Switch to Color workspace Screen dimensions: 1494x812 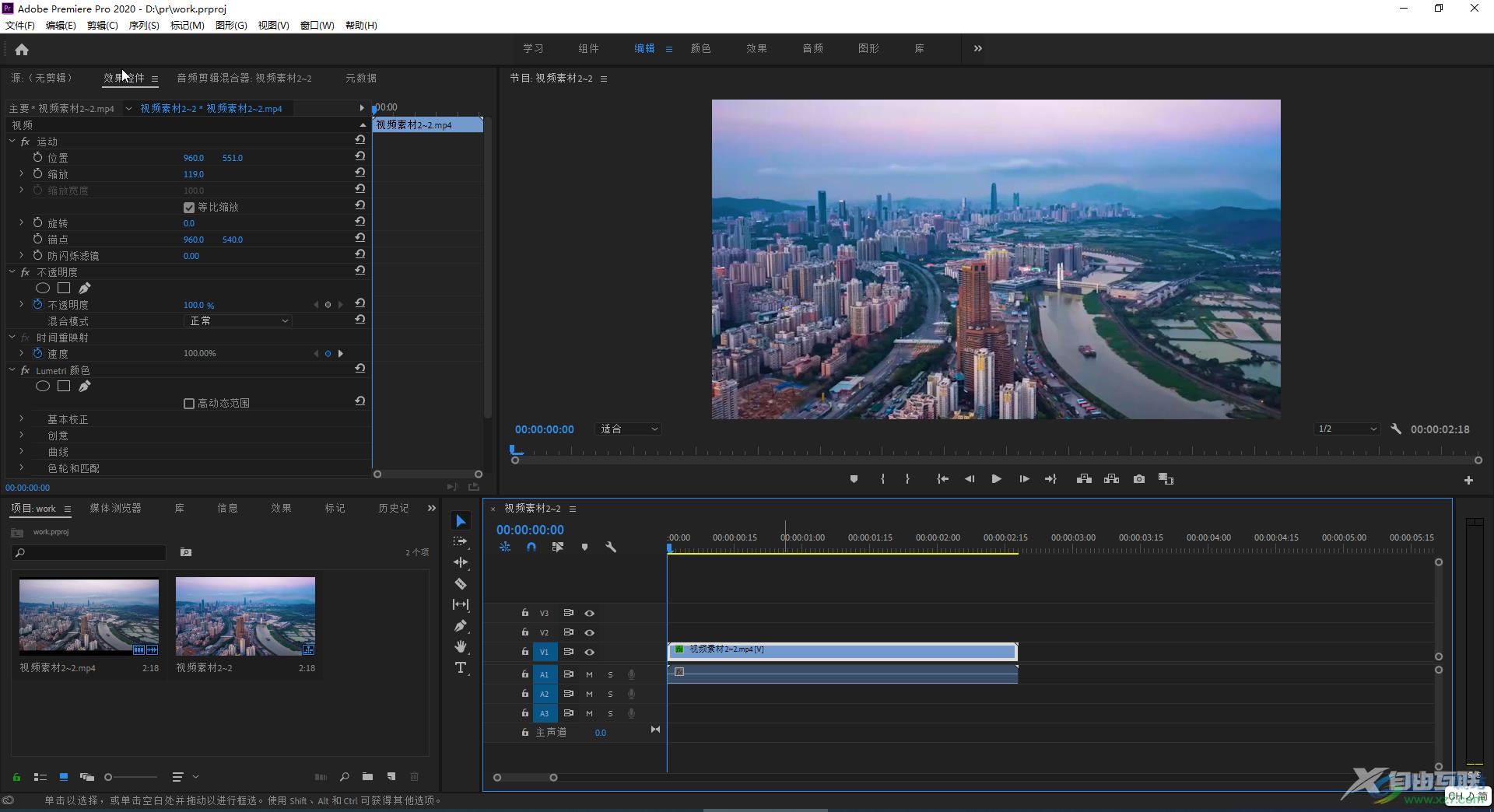(700, 48)
